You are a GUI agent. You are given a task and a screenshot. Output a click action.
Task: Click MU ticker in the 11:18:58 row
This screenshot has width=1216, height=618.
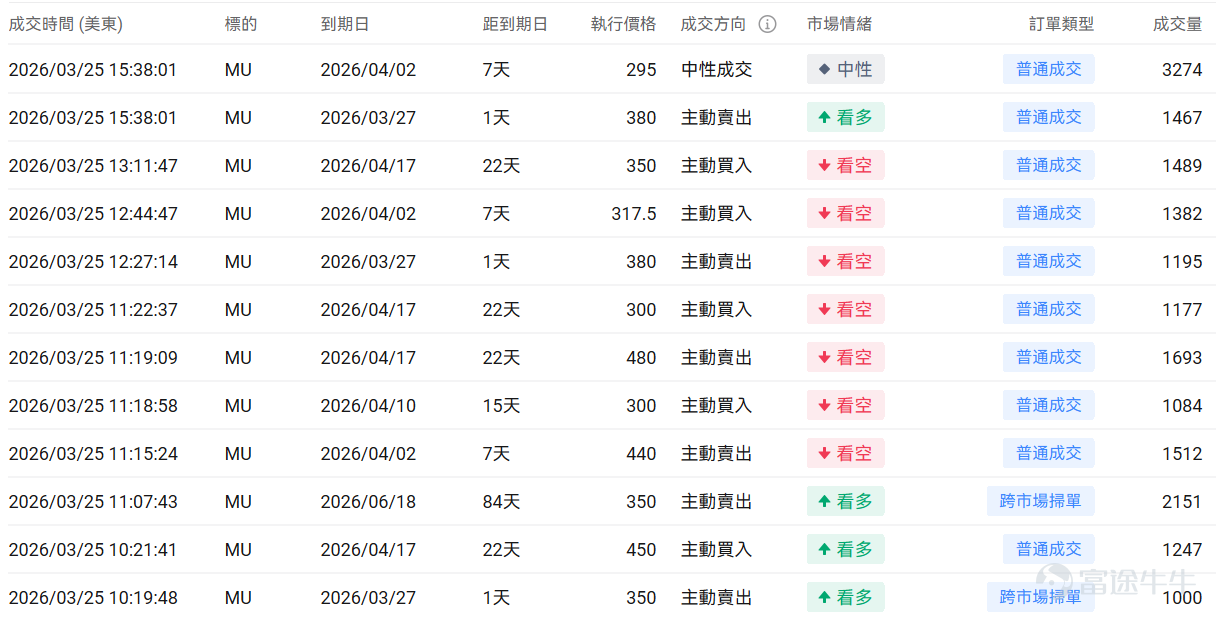pyautogui.click(x=238, y=406)
